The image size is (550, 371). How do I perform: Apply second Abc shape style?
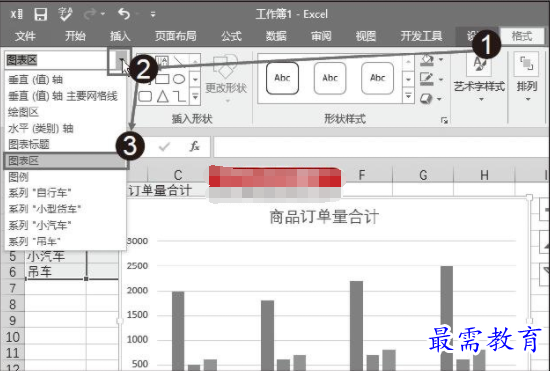pos(330,78)
